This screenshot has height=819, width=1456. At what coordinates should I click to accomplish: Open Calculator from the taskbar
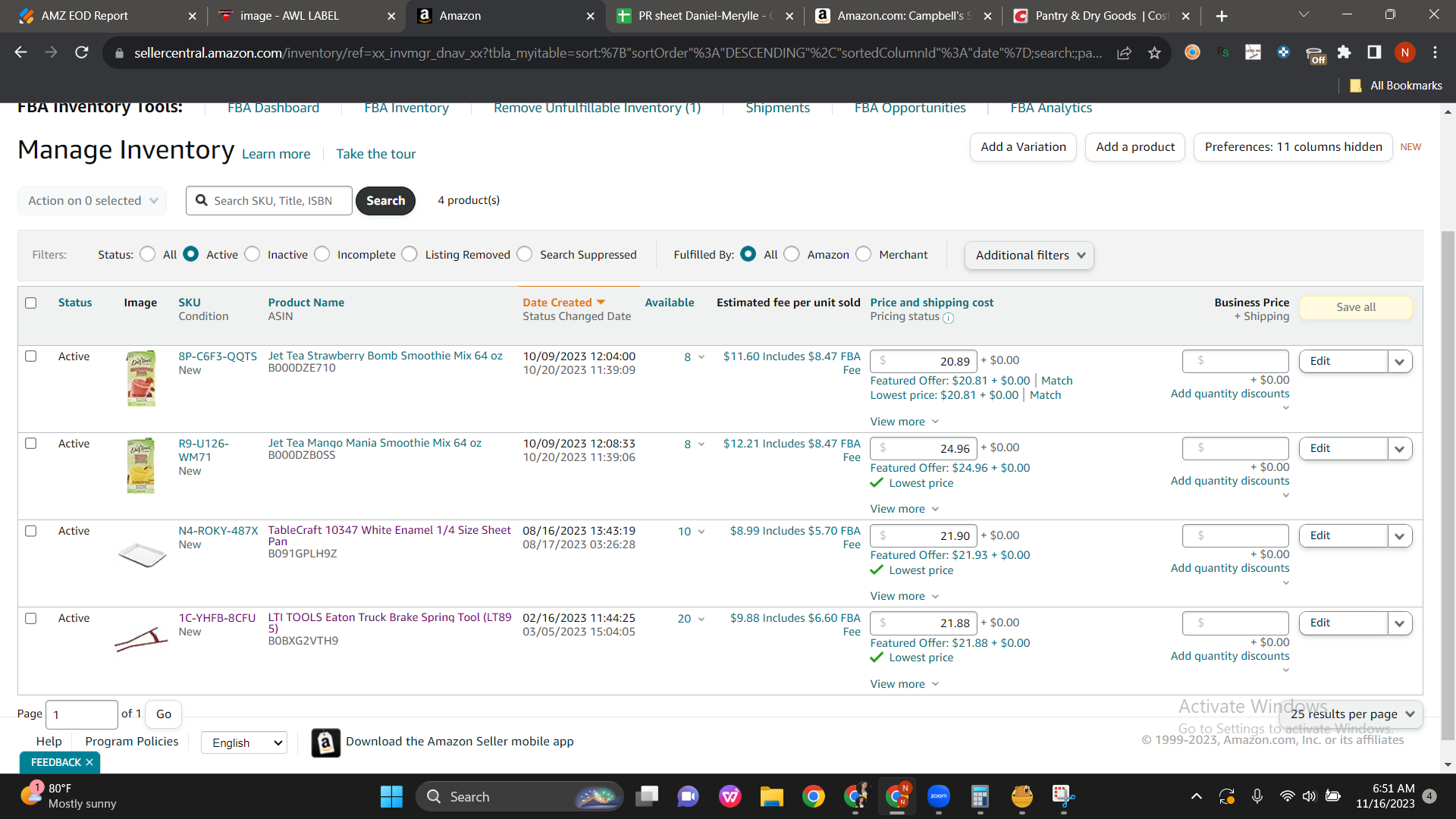980,796
